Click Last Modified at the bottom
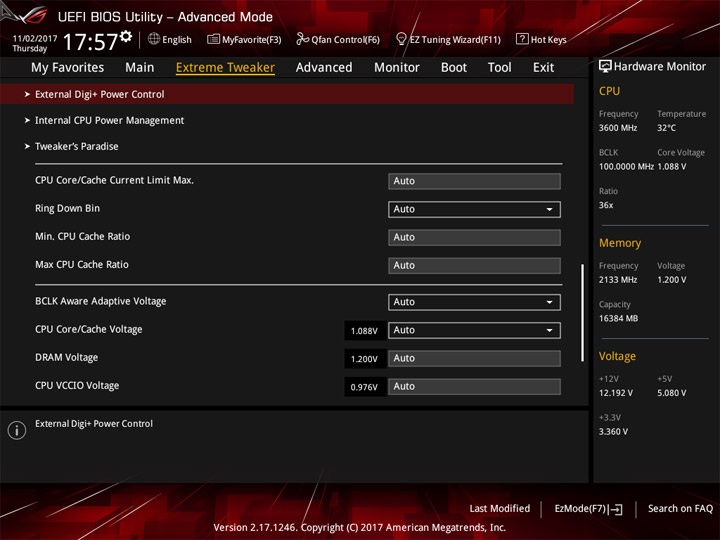This screenshot has height=540, width=720. (x=500, y=509)
